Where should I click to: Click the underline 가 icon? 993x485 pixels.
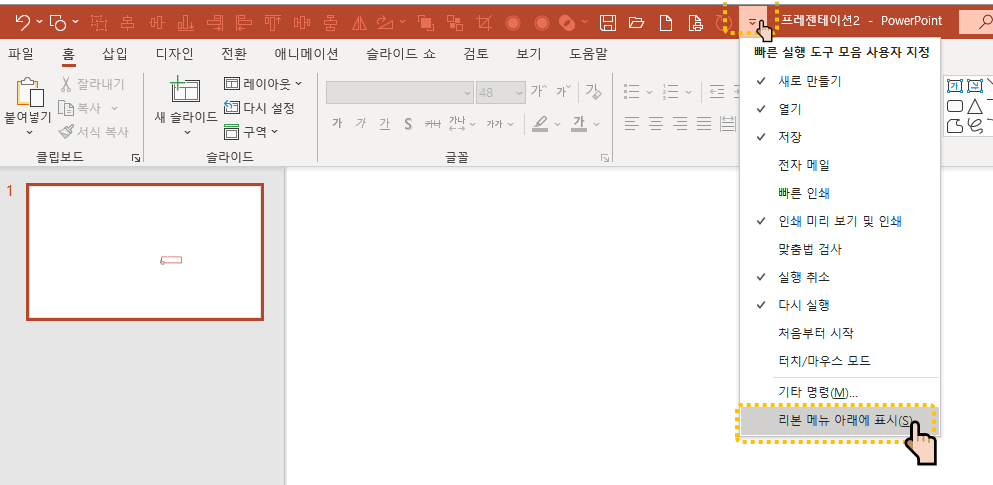384,123
